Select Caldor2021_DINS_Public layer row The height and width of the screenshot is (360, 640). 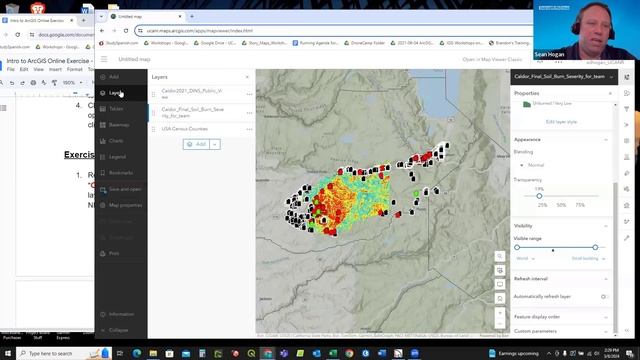[x=202, y=94]
